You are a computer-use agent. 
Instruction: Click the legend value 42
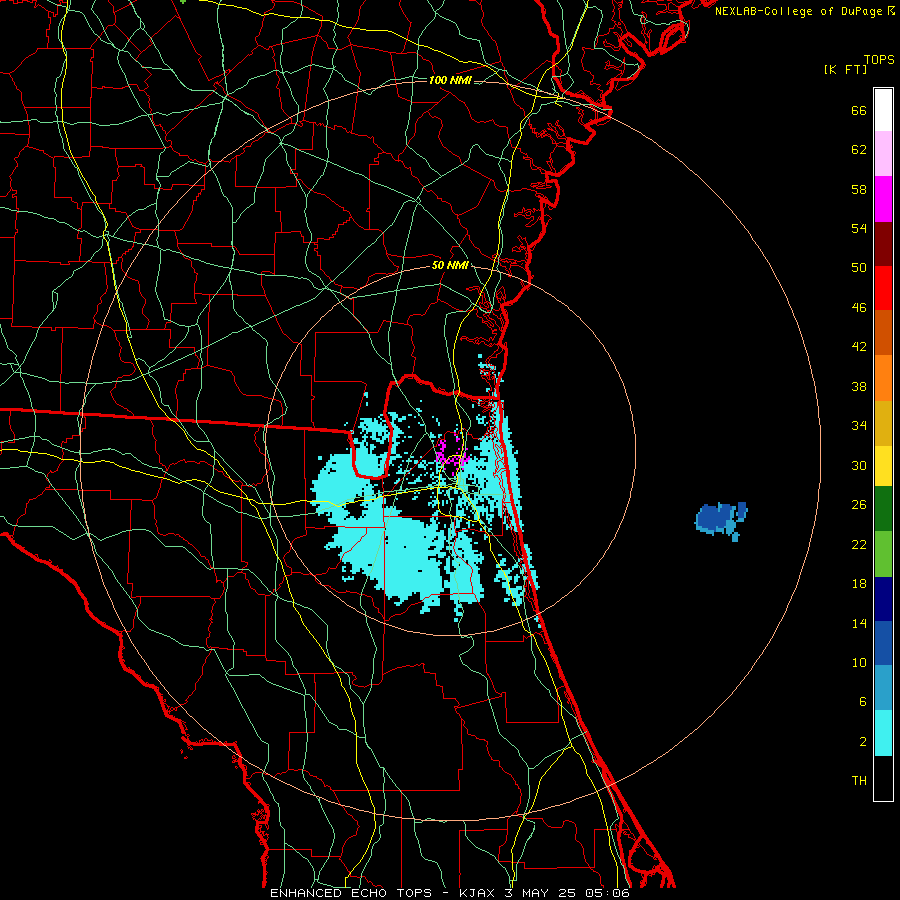click(859, 346)
